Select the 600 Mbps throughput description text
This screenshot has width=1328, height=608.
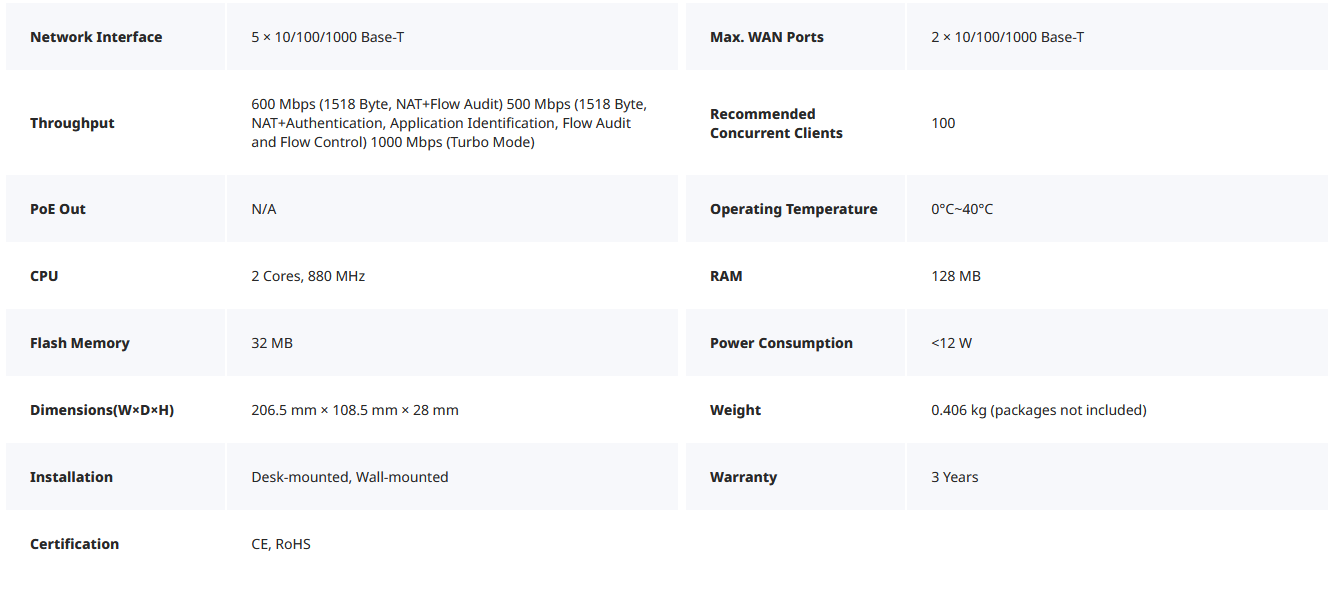[x=449, y=123]
